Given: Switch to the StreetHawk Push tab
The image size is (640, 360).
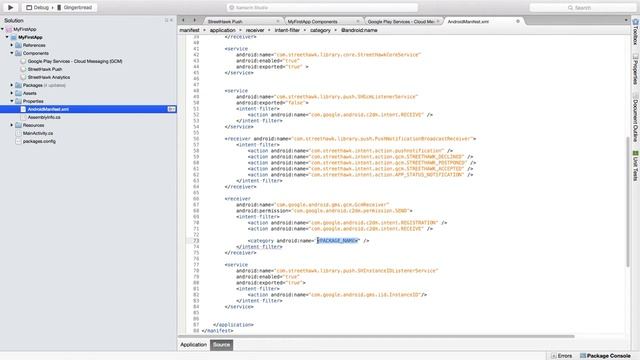Looking at the screenshot, I should pyautogui.click(x=225, y=21).
